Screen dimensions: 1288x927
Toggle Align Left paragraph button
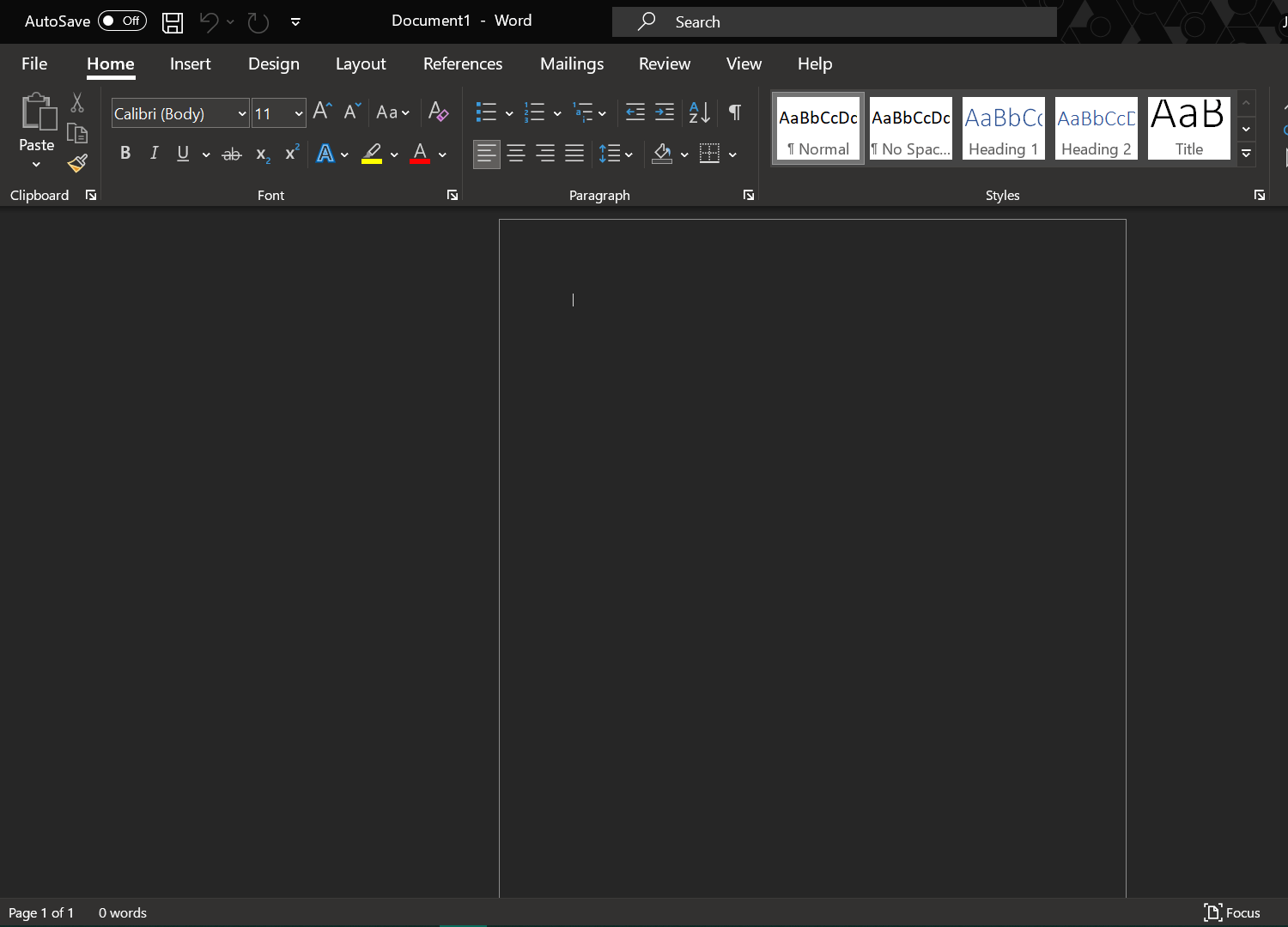pyautogui.click(x=487, y=154)
